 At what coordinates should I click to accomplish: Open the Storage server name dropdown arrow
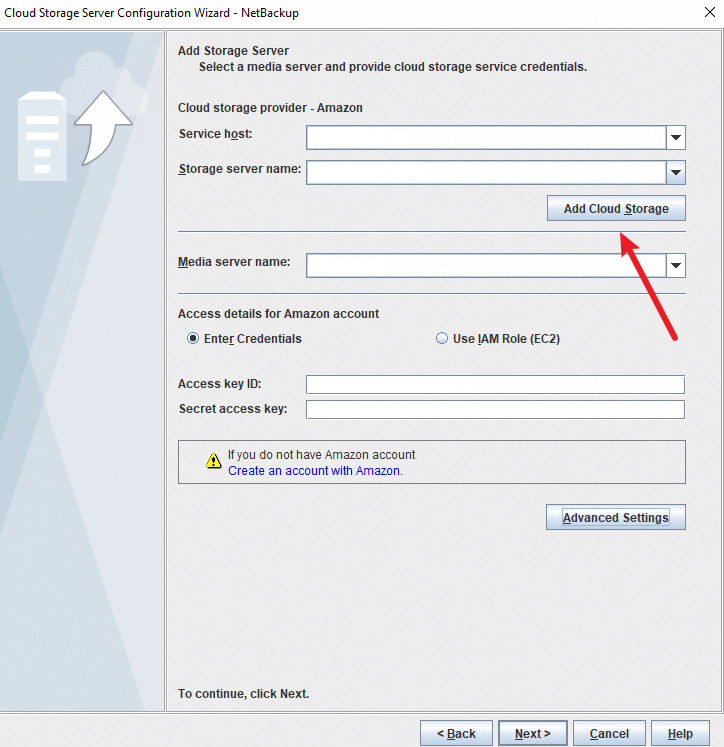676,173
